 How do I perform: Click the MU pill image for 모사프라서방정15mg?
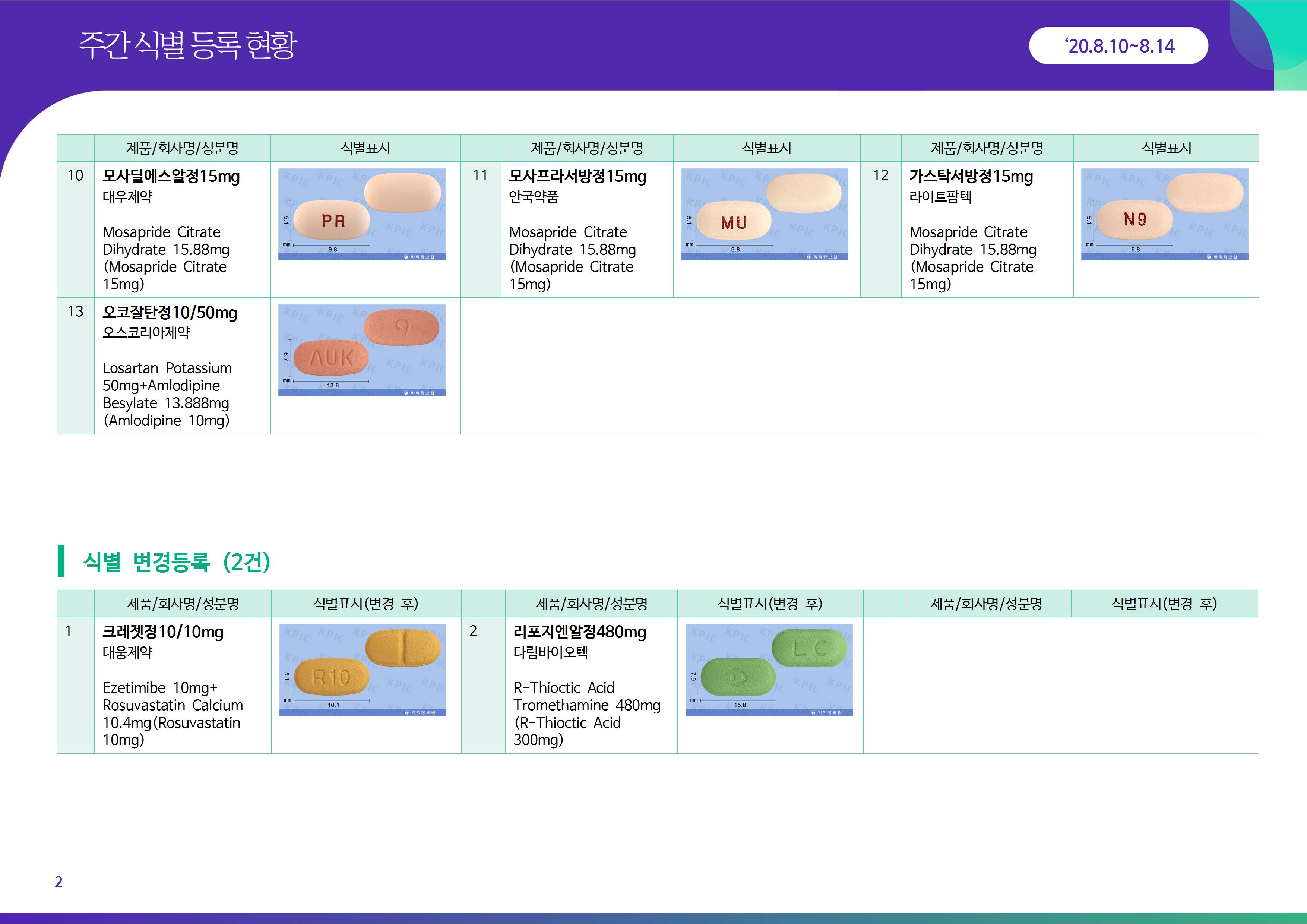click(x=764, y=214)
